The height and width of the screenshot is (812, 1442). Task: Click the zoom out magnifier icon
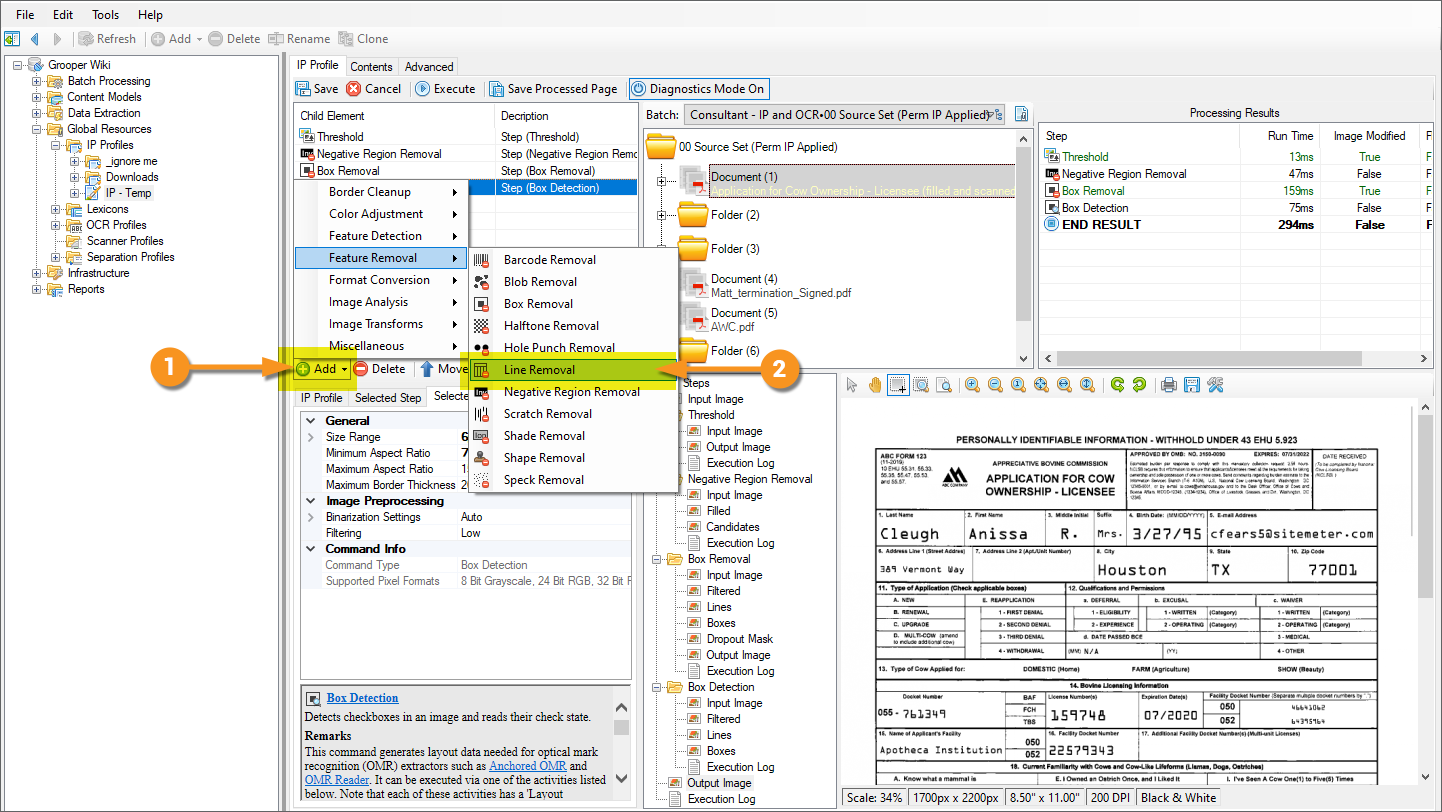995,385
